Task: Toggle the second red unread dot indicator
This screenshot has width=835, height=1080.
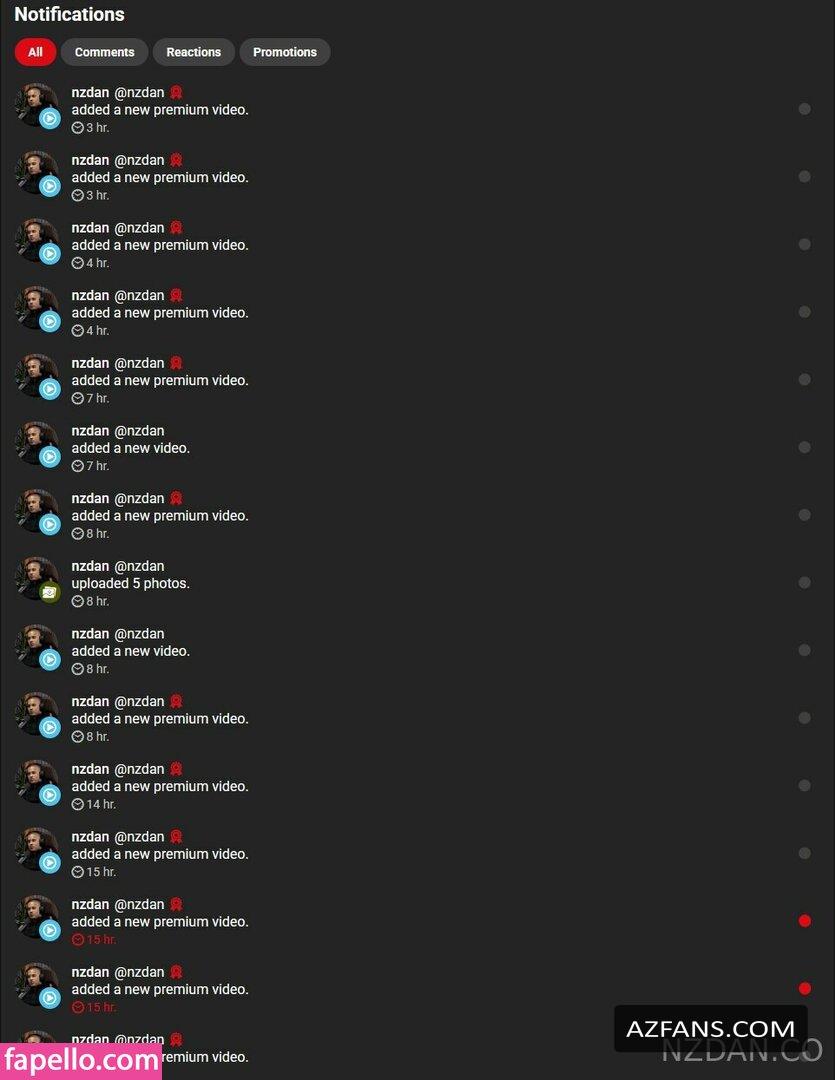Action: click(804, 988)
